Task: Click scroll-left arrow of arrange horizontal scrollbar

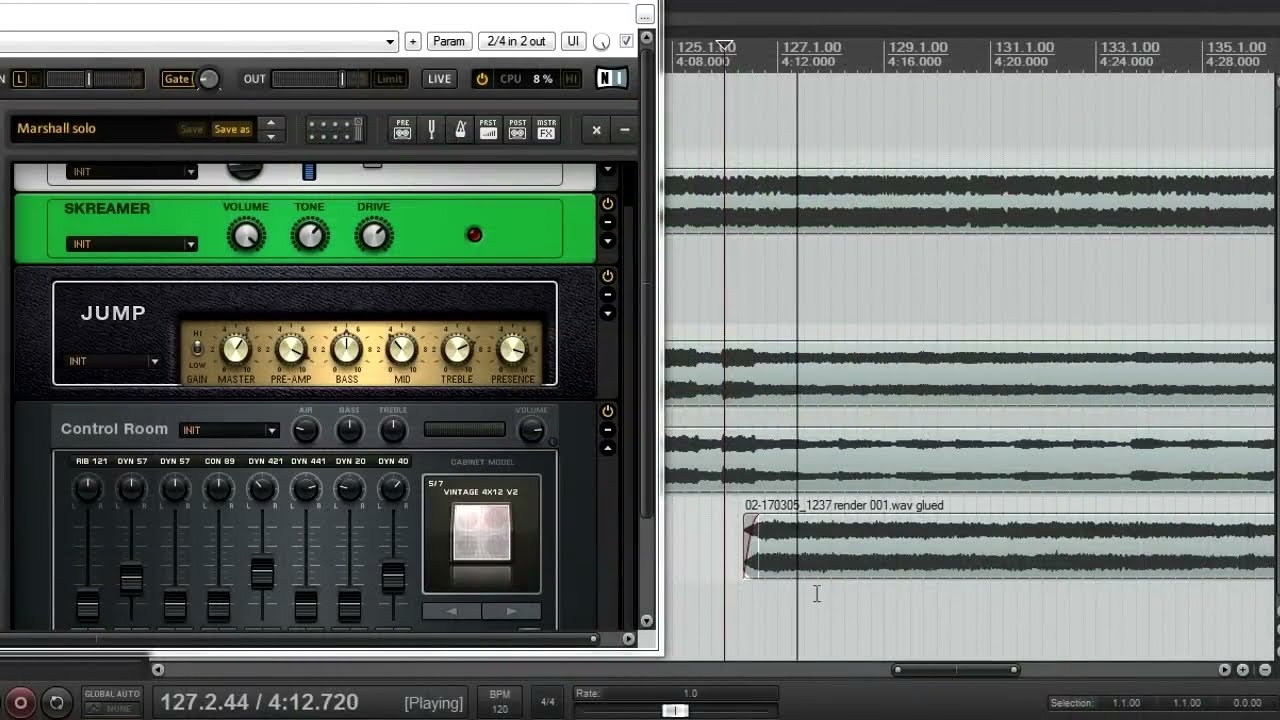Action: (157, 670)
